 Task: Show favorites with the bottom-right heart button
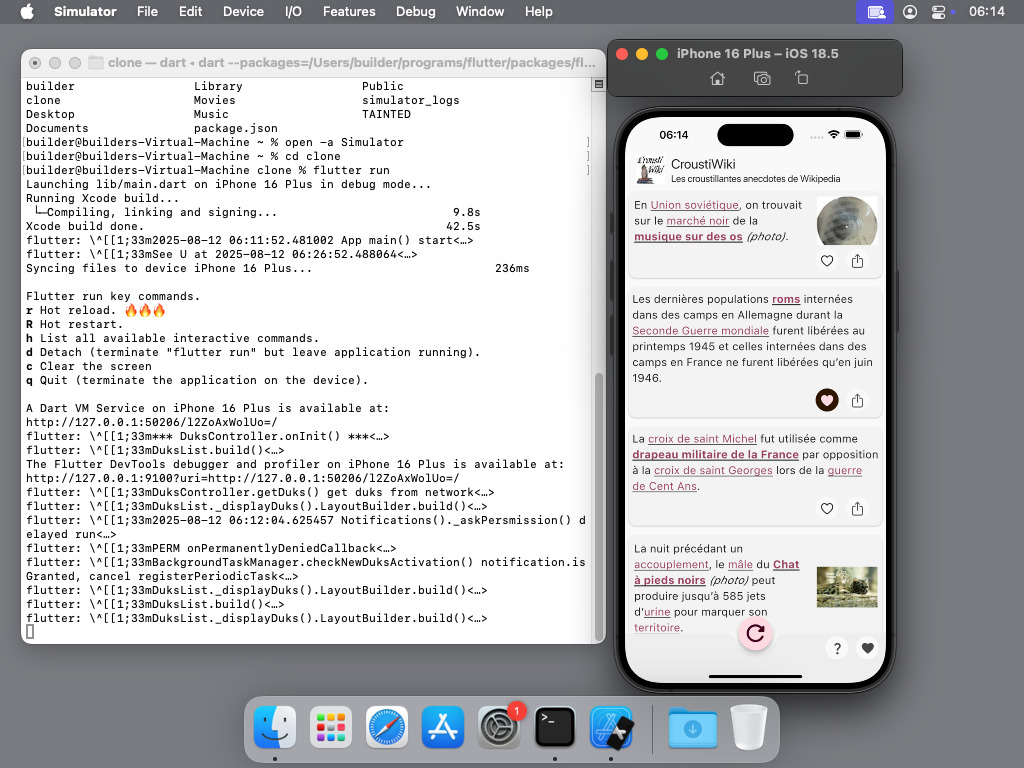pyautogui.click(x=867, y=648)
